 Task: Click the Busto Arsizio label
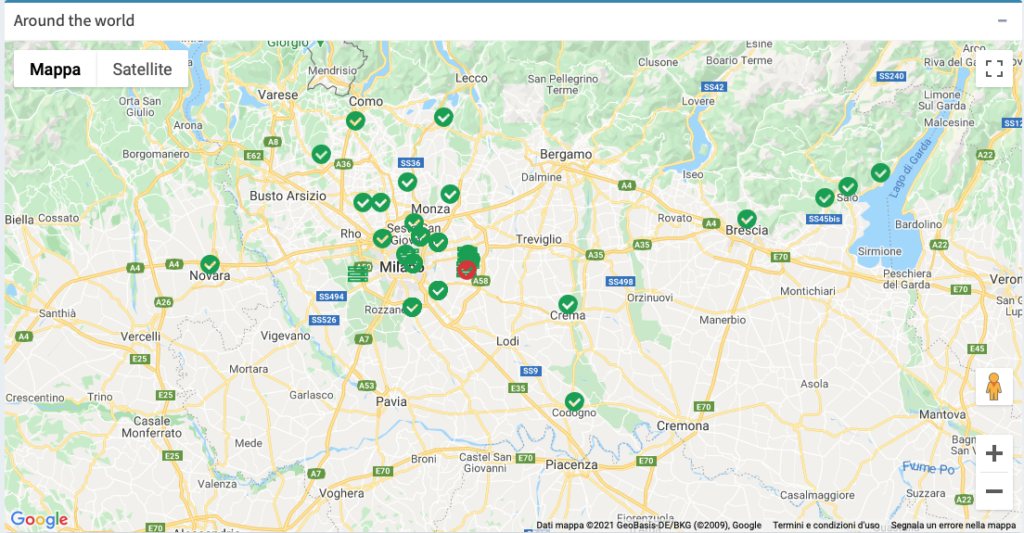click(288, 196)
